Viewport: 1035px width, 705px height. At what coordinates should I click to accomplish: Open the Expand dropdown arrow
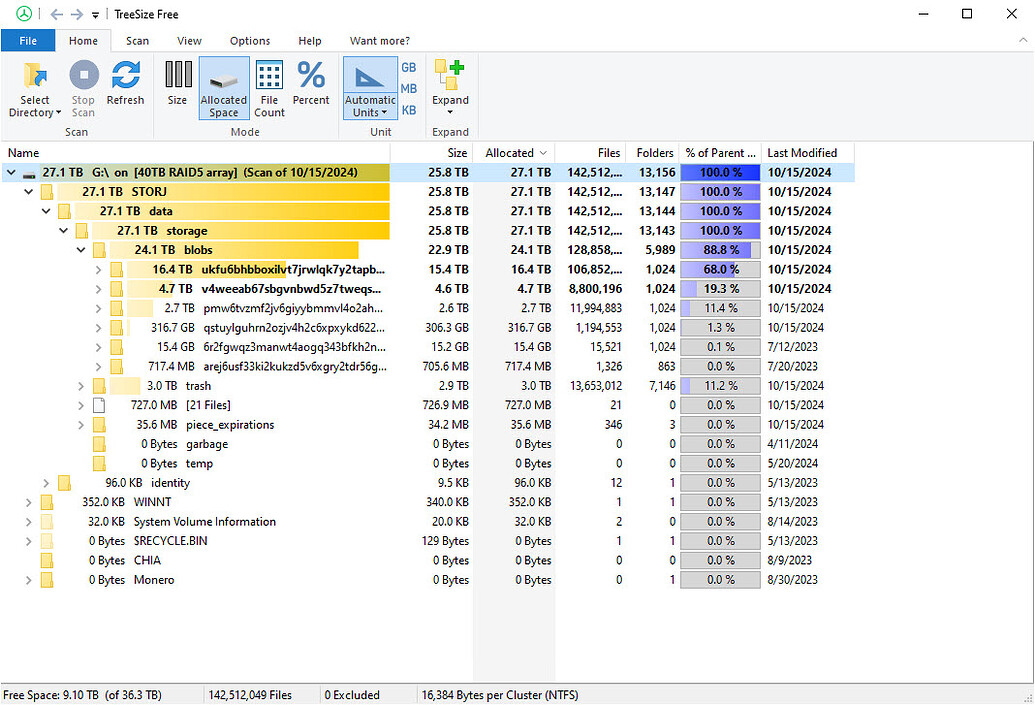[450, 112]
